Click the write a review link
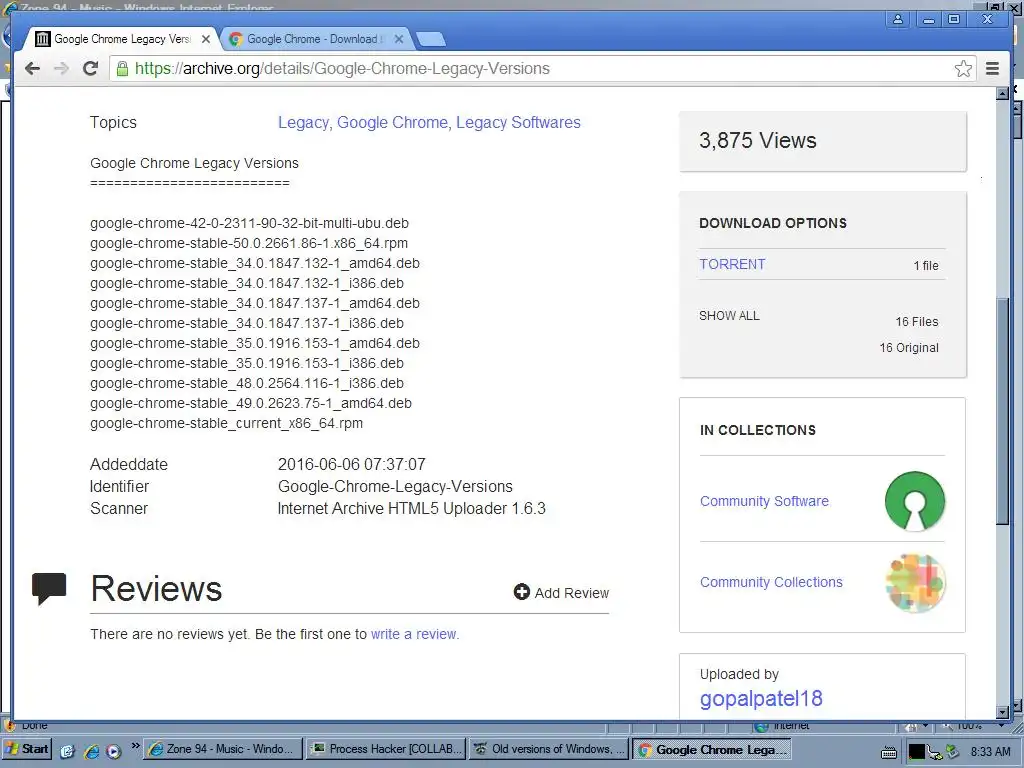 point(415,634)
